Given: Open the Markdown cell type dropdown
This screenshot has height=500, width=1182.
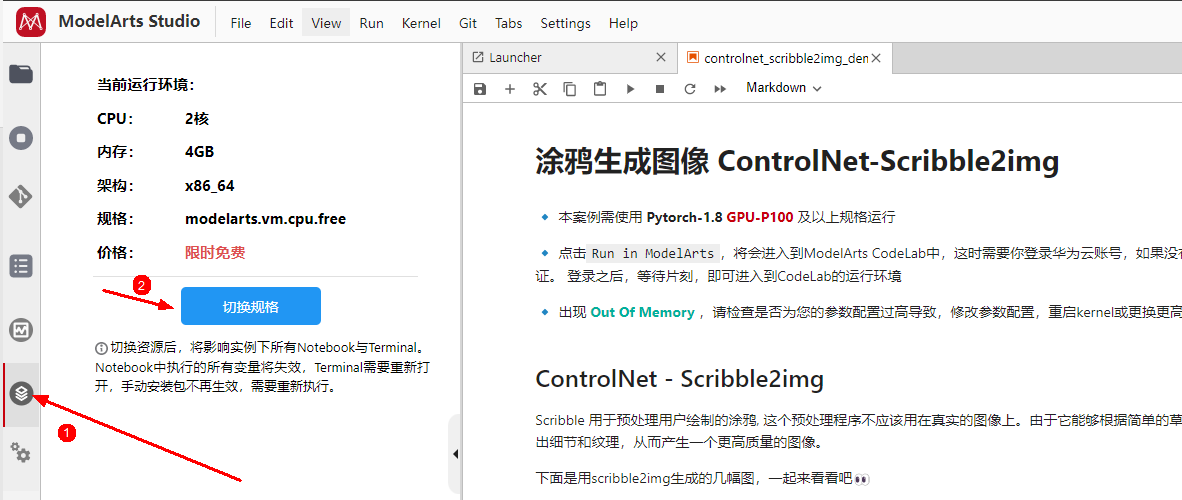Looking at the screenshot, I should click(x=783, y=88).
